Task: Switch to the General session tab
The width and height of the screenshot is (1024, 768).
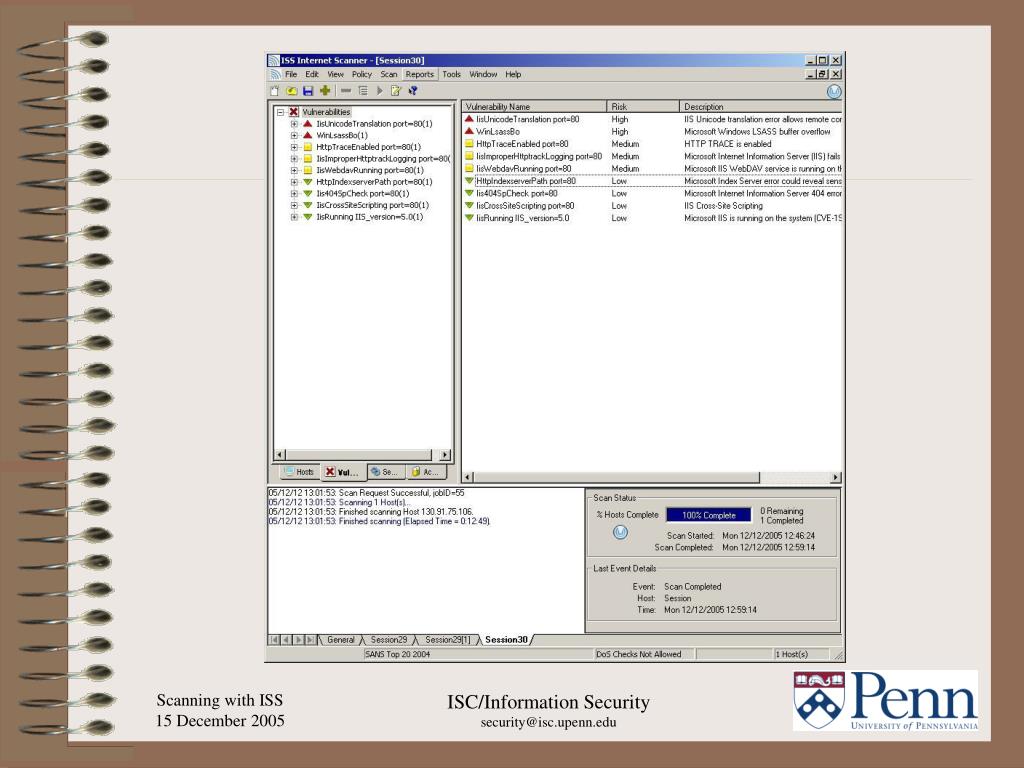Action: (x=341, y=640)
